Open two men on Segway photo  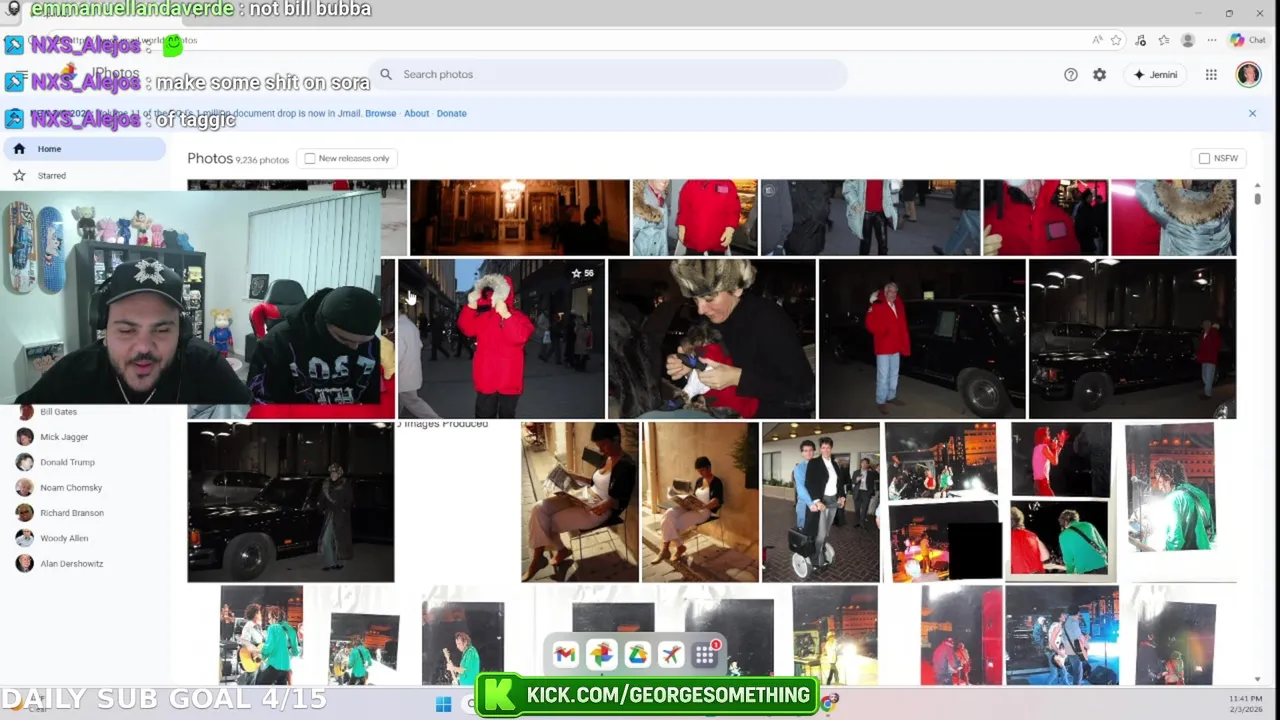pos(821,502)
